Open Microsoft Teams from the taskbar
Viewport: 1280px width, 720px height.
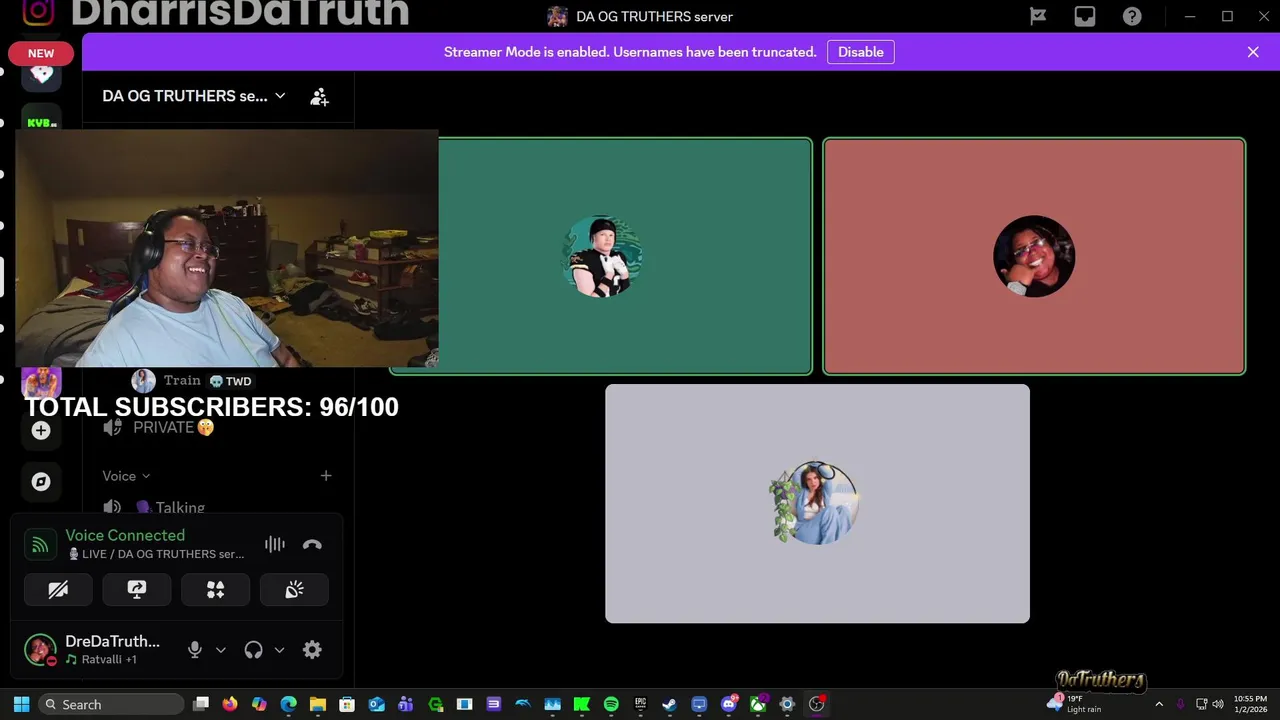pyautogui.click(x=406, y=704)
